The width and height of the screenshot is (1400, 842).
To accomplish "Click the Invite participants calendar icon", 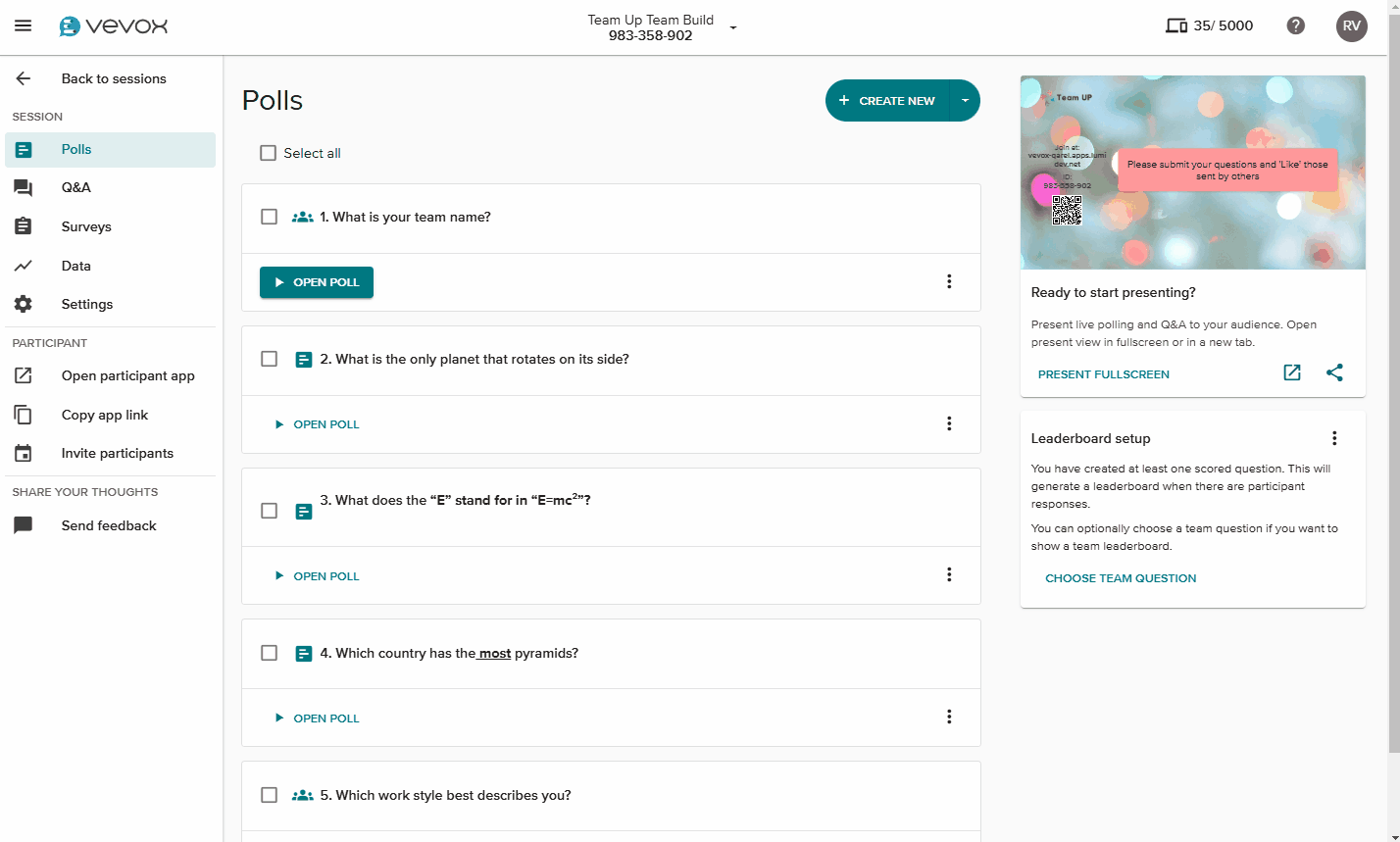I will [24, 453].
